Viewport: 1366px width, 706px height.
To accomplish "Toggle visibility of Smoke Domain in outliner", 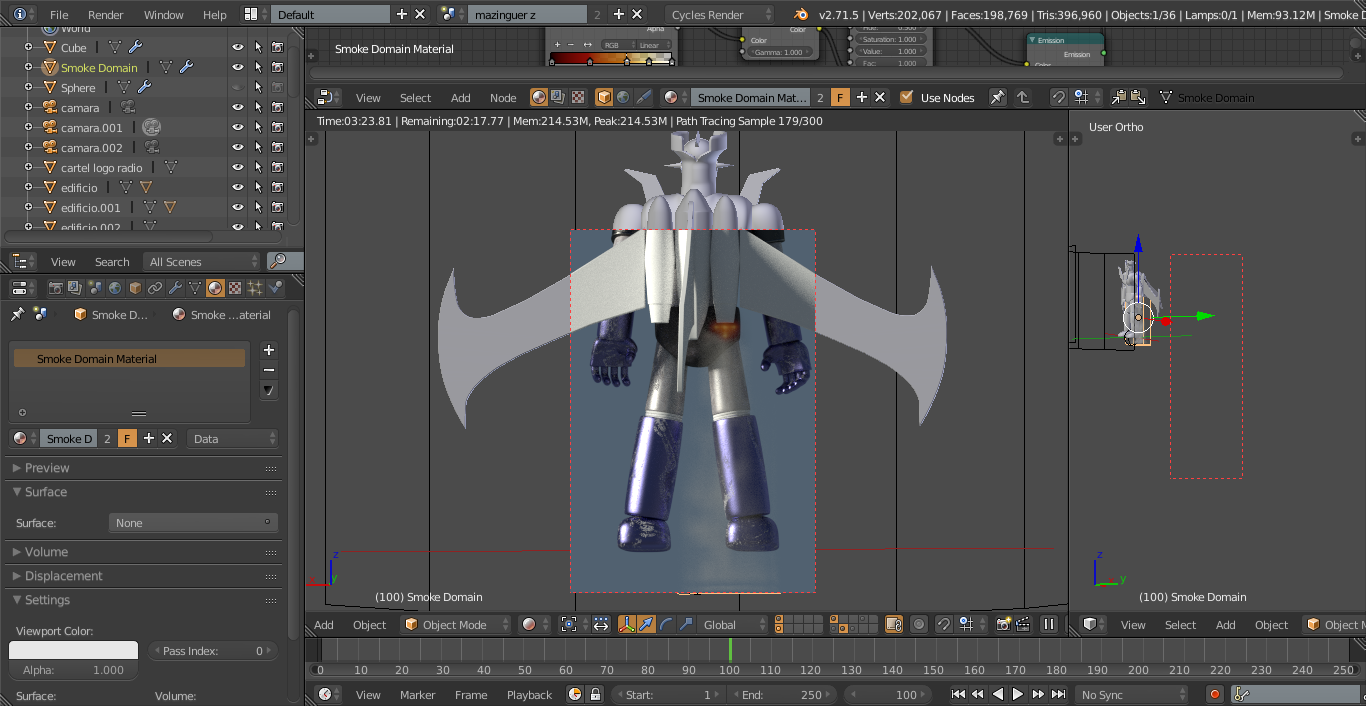I will [238, 68].
